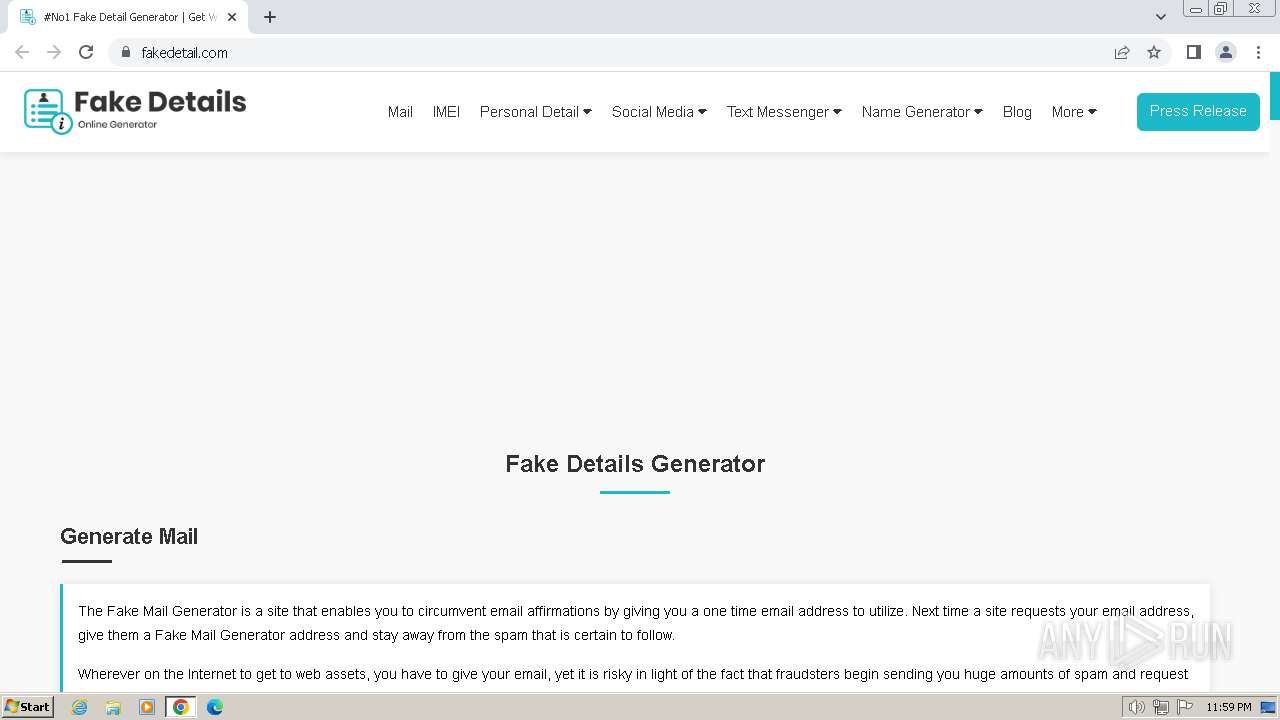Click the Generate Mail heading
This screenshot has width=1280, height=720.
[x=129, y=537]
